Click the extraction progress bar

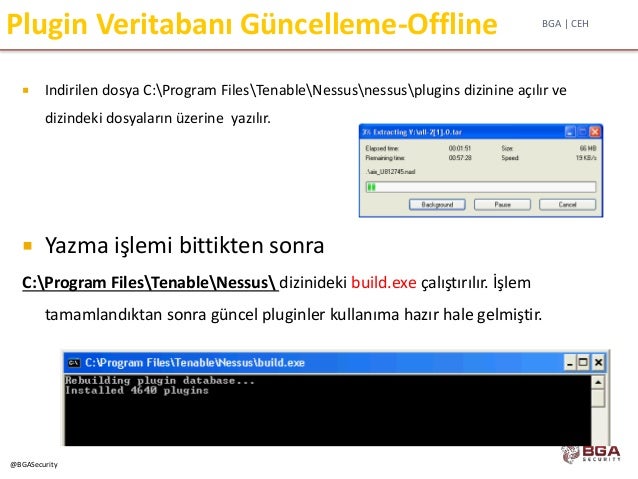pyautogui.click(x=481, y=187)
